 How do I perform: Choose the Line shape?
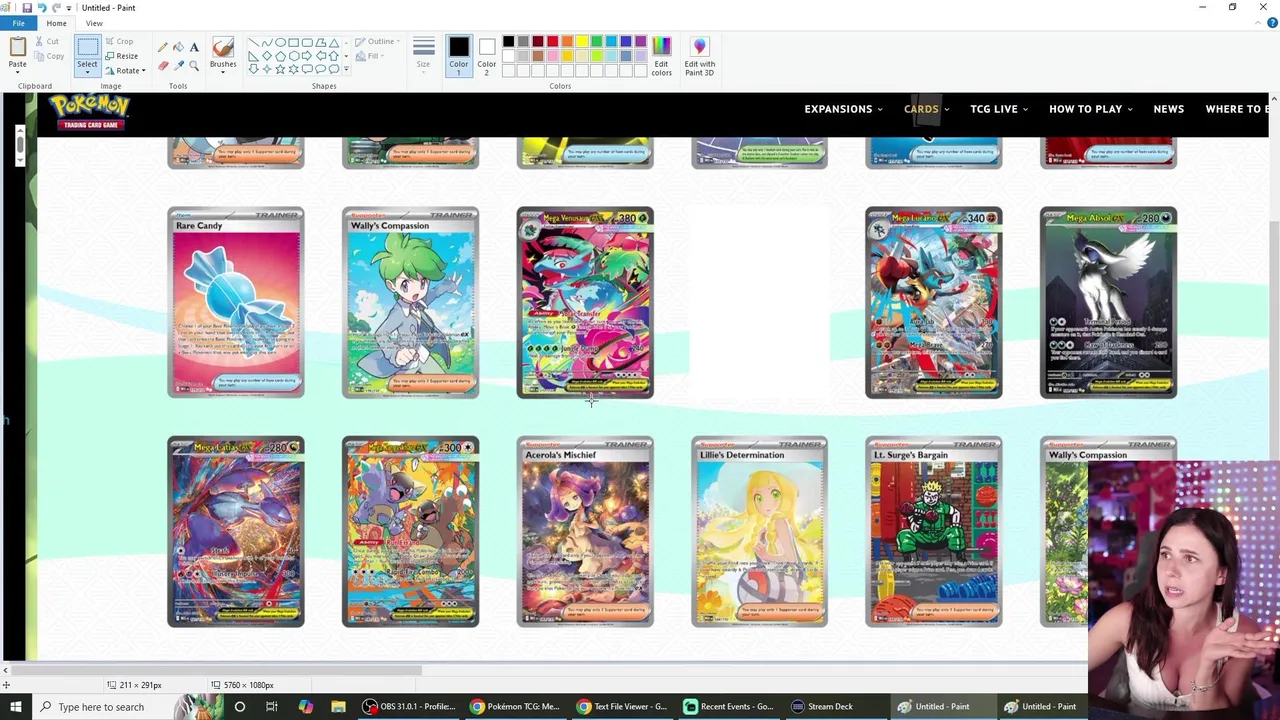point(253,43)
